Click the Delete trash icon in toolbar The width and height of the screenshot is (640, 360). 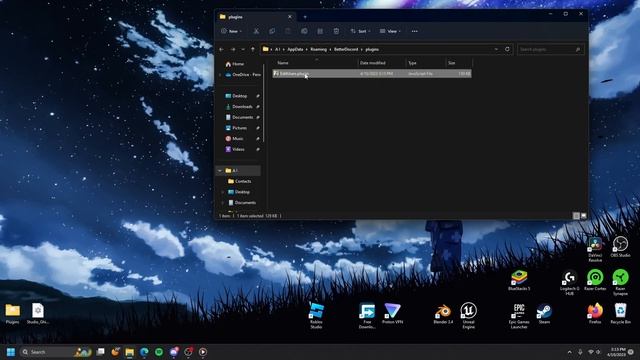(x=336, y=31)
